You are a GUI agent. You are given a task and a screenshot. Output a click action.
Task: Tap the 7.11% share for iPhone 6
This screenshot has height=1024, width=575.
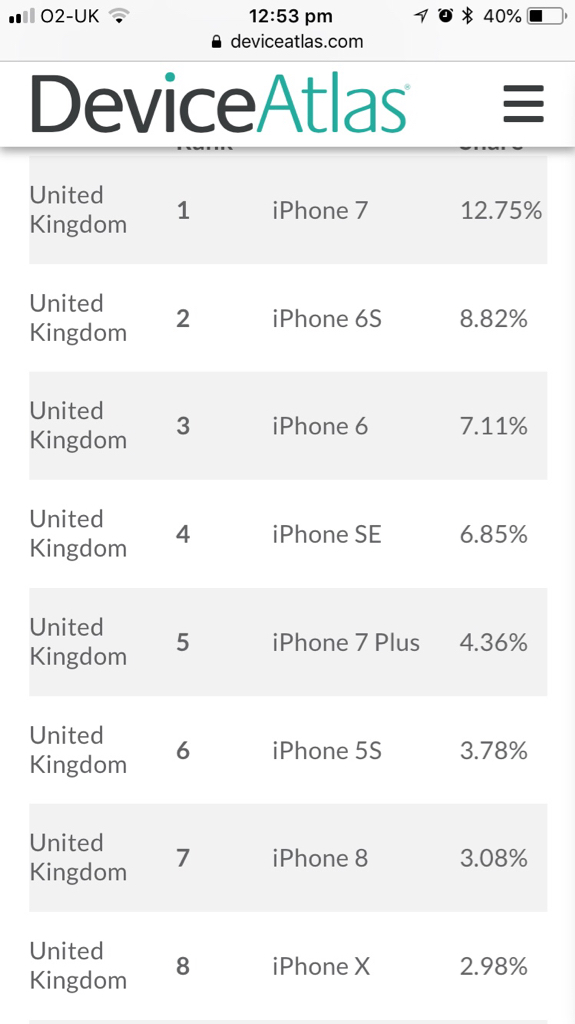pos(493,426)
